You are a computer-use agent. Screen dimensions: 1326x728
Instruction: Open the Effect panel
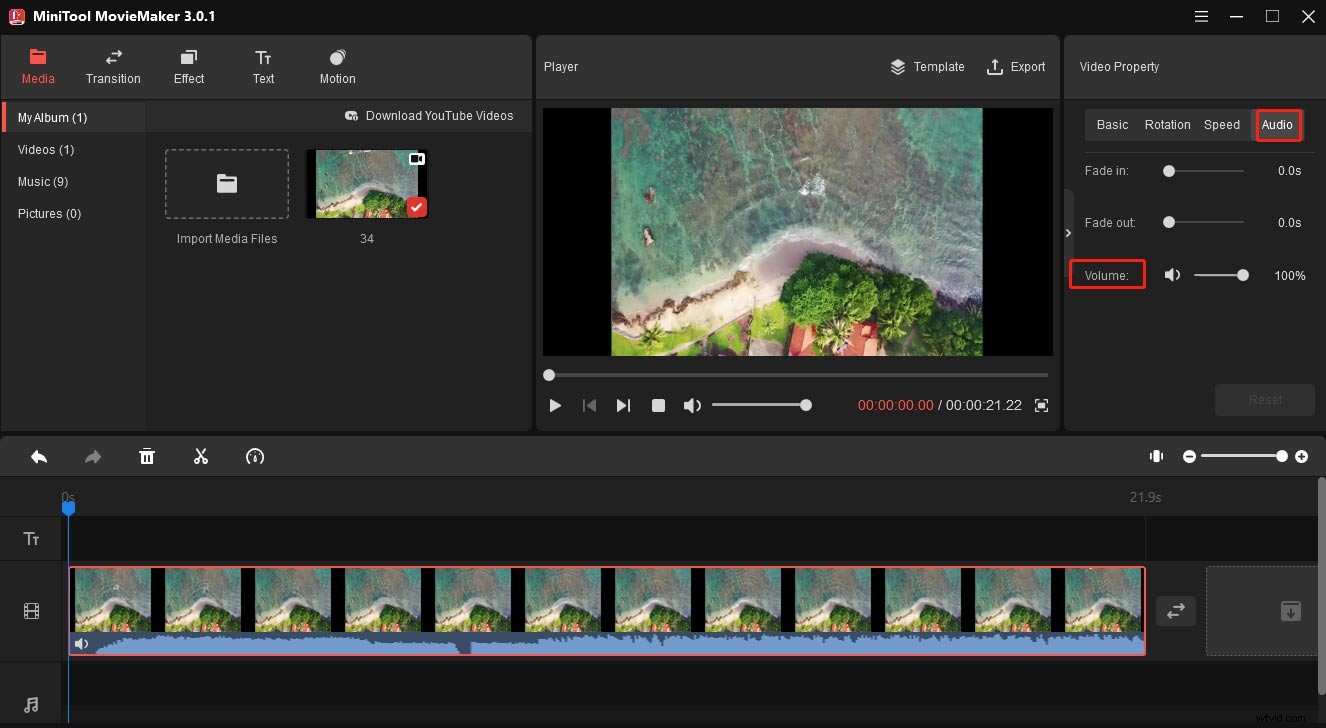pos(188,66)
